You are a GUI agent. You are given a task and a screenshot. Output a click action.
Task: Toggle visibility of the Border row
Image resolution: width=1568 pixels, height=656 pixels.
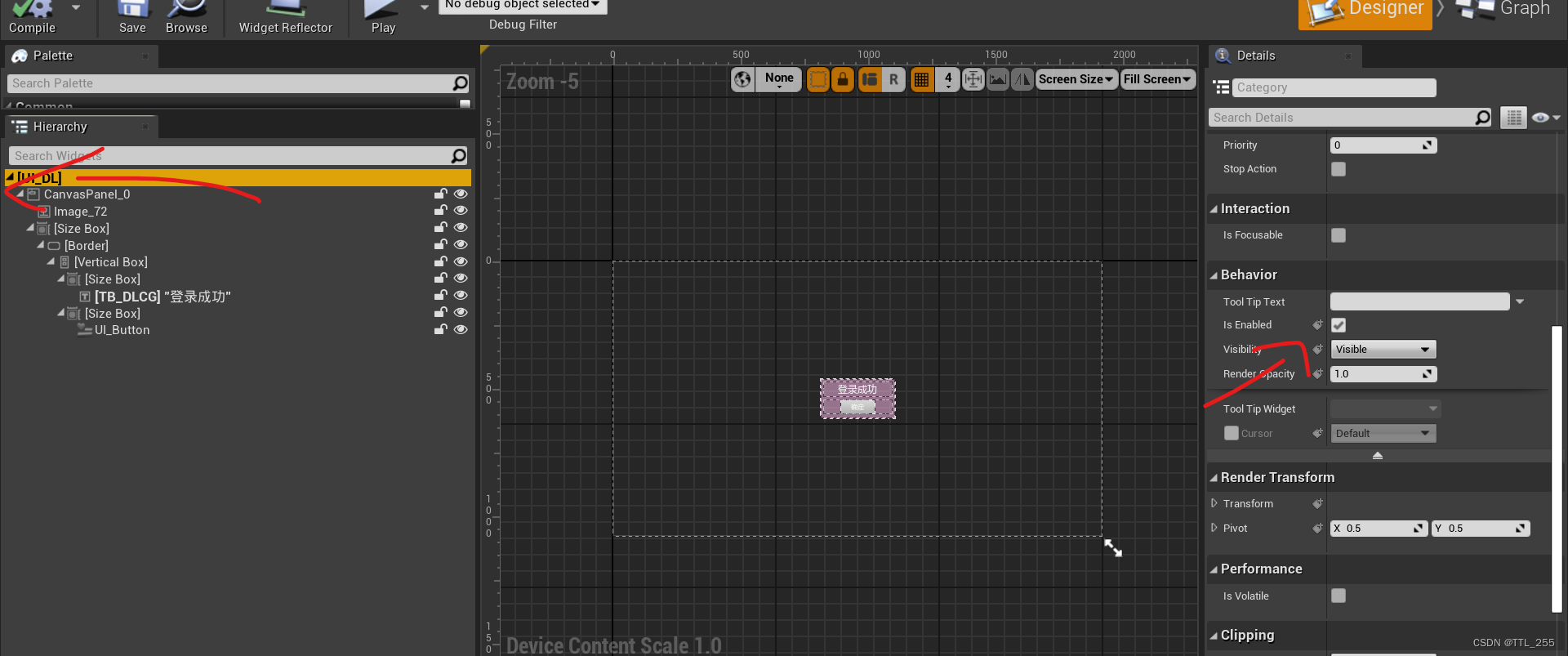[x=461, y=245]
